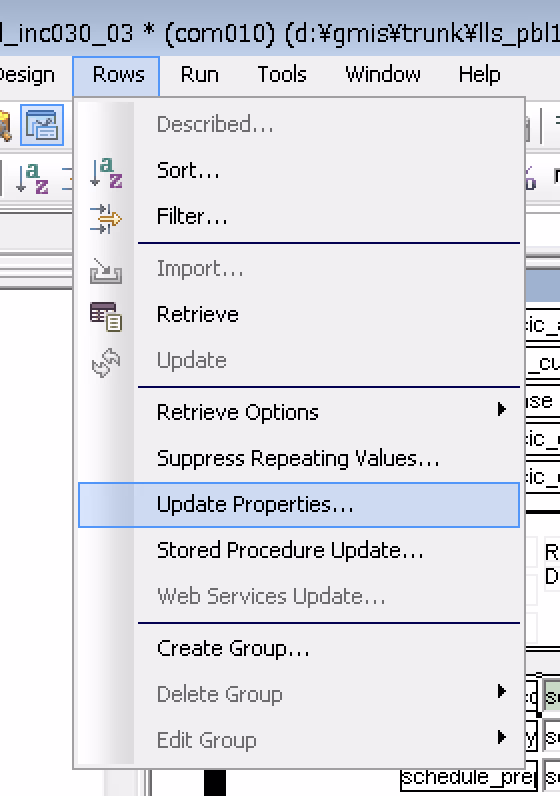Screen dimensions: 560x796
Task: Open the Suppress Repeating Values... dialog
Action: pyautogui.click(x=298, y=458)
